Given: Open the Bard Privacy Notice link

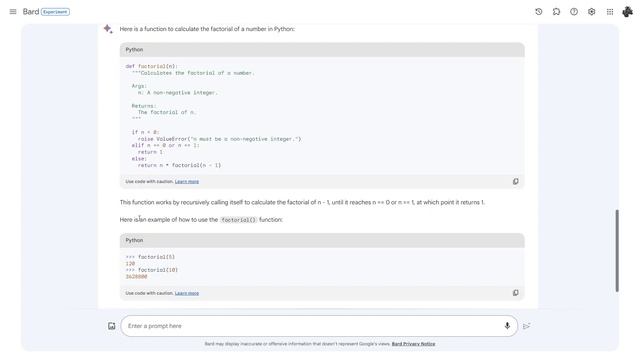Looking at the screenshot, I should pyautogui.click(x=413, y=344).
